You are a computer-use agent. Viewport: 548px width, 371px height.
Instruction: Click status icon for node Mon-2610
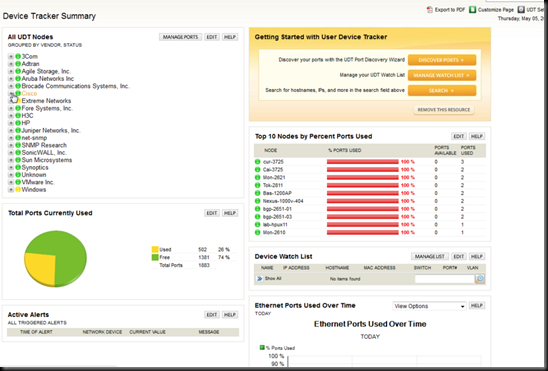pyautogui.click(x=258, y=233)
